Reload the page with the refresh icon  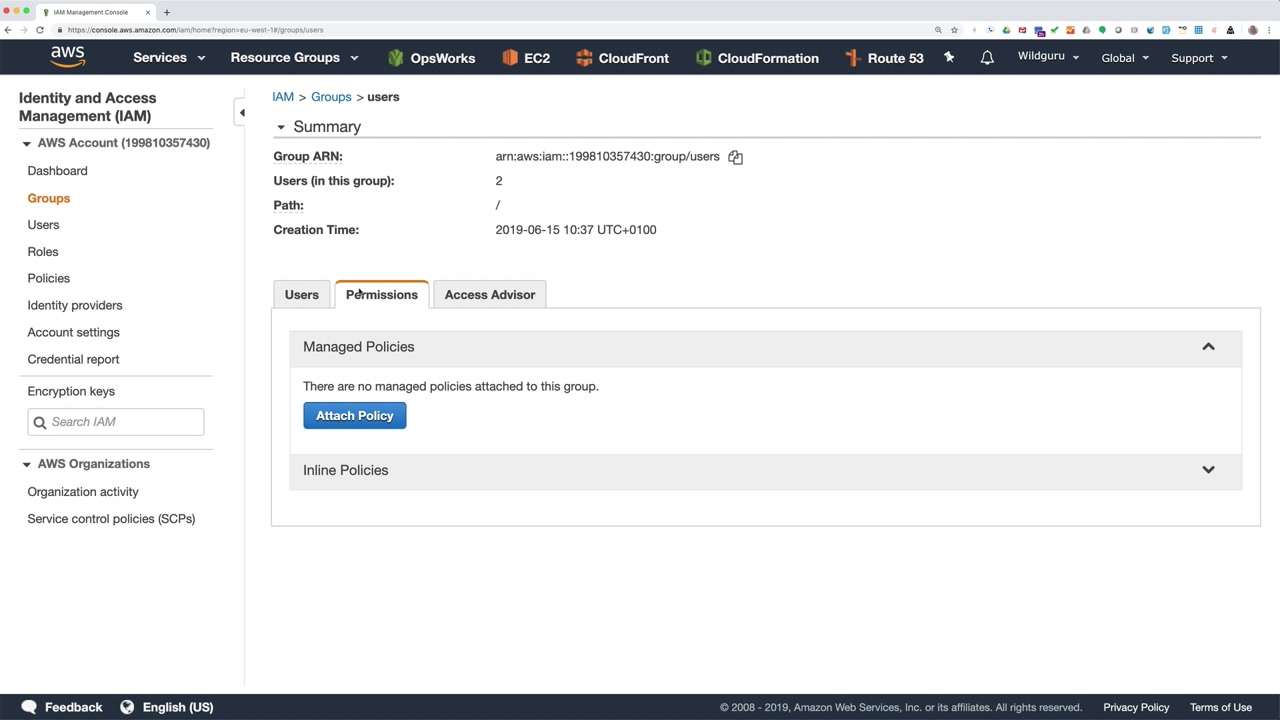click(x=40, y=30)
